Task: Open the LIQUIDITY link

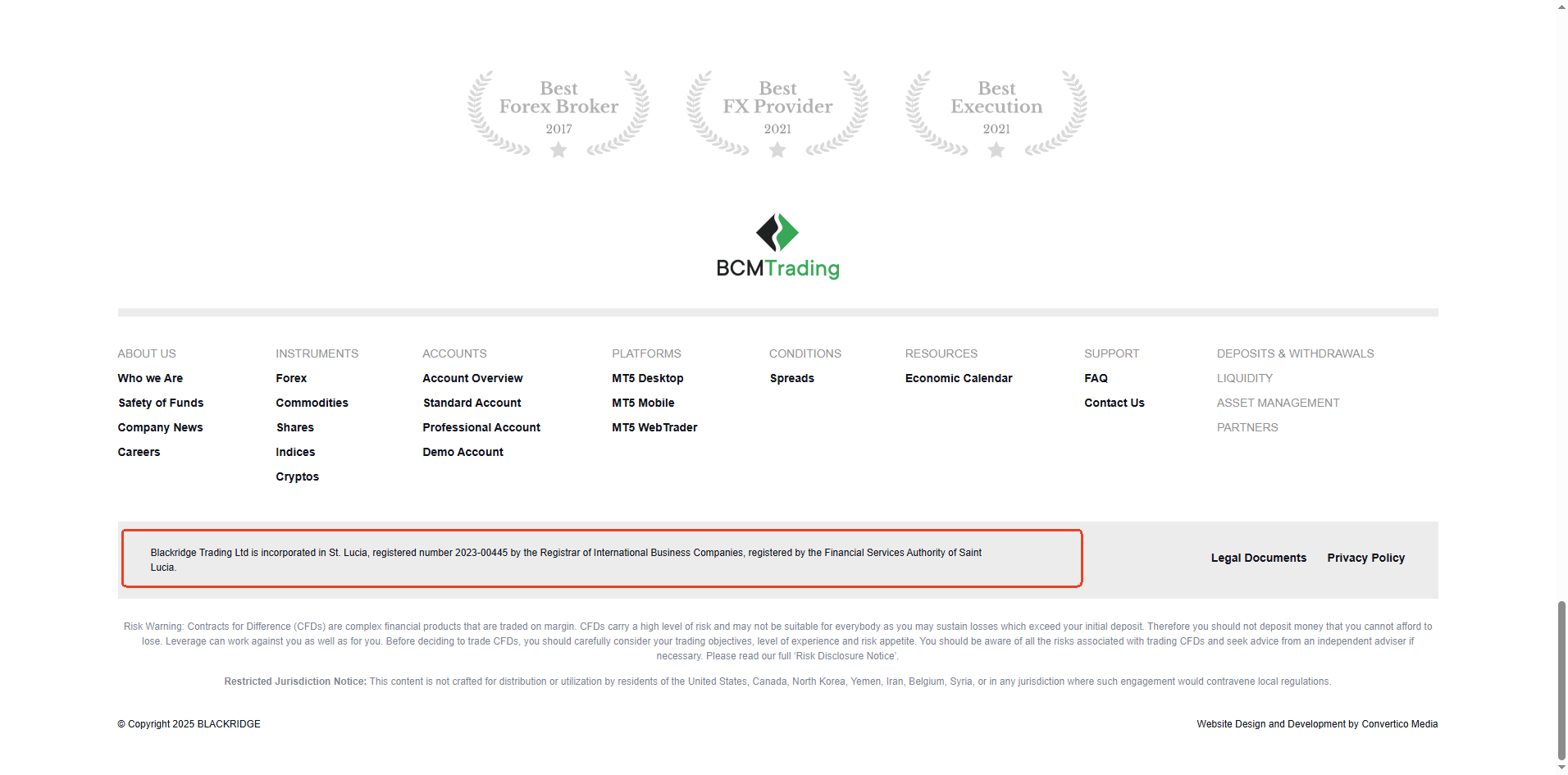Action: 1245,378
